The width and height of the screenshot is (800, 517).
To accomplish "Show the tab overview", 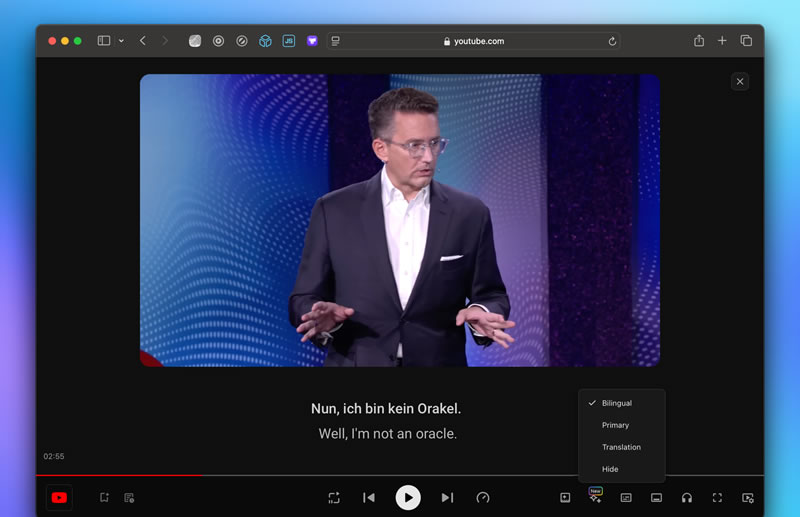I will click(746, 40).
